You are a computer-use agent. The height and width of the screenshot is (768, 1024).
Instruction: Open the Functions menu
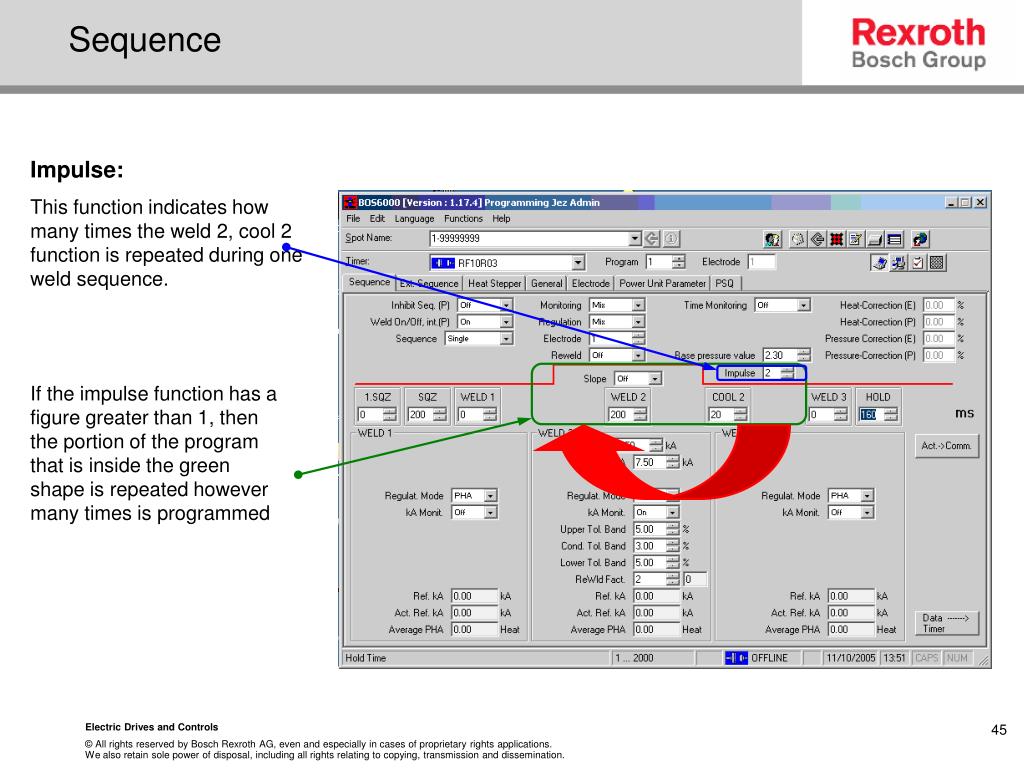(x=464, y=219)
